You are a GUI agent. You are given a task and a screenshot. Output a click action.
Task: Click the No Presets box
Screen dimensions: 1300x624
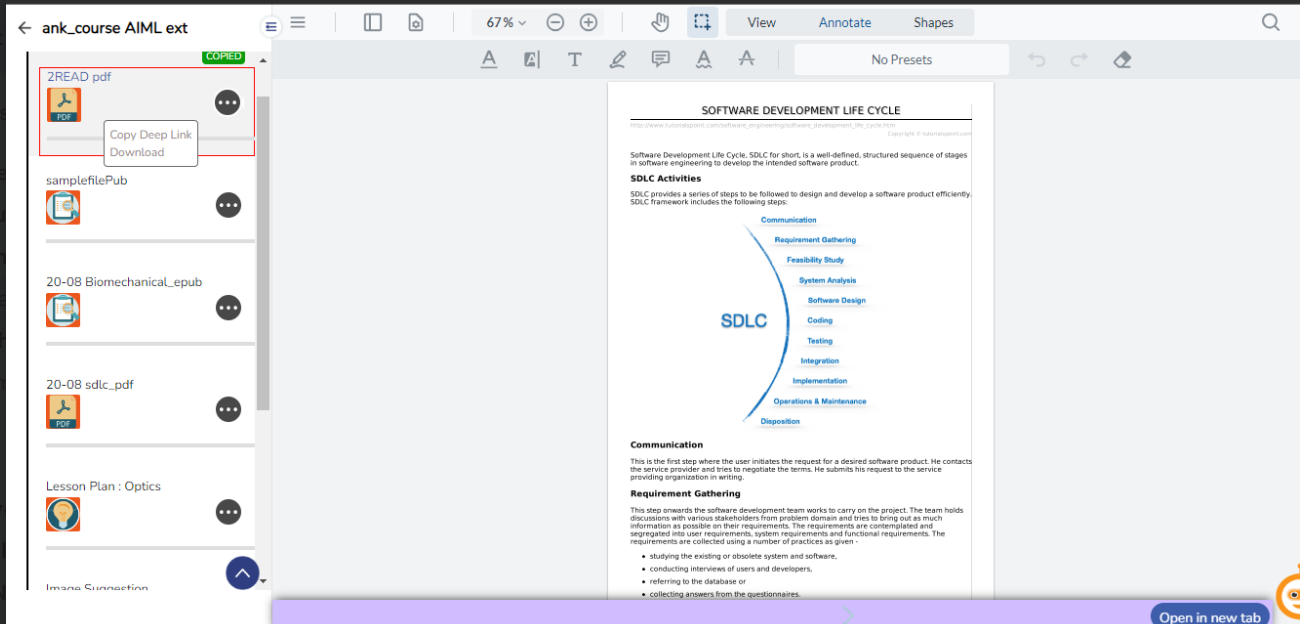pos(902,59)
